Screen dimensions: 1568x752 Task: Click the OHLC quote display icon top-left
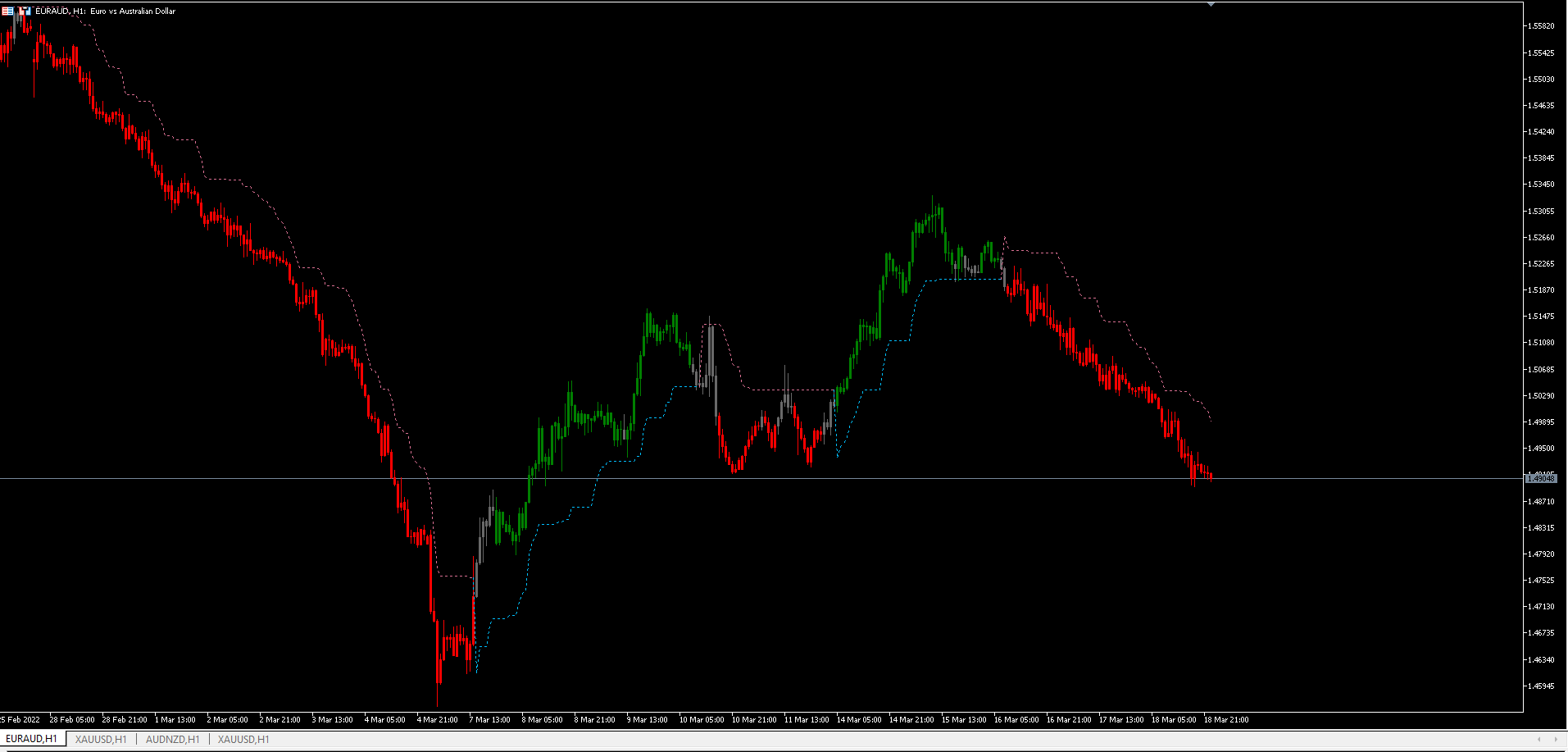(9, 11)
